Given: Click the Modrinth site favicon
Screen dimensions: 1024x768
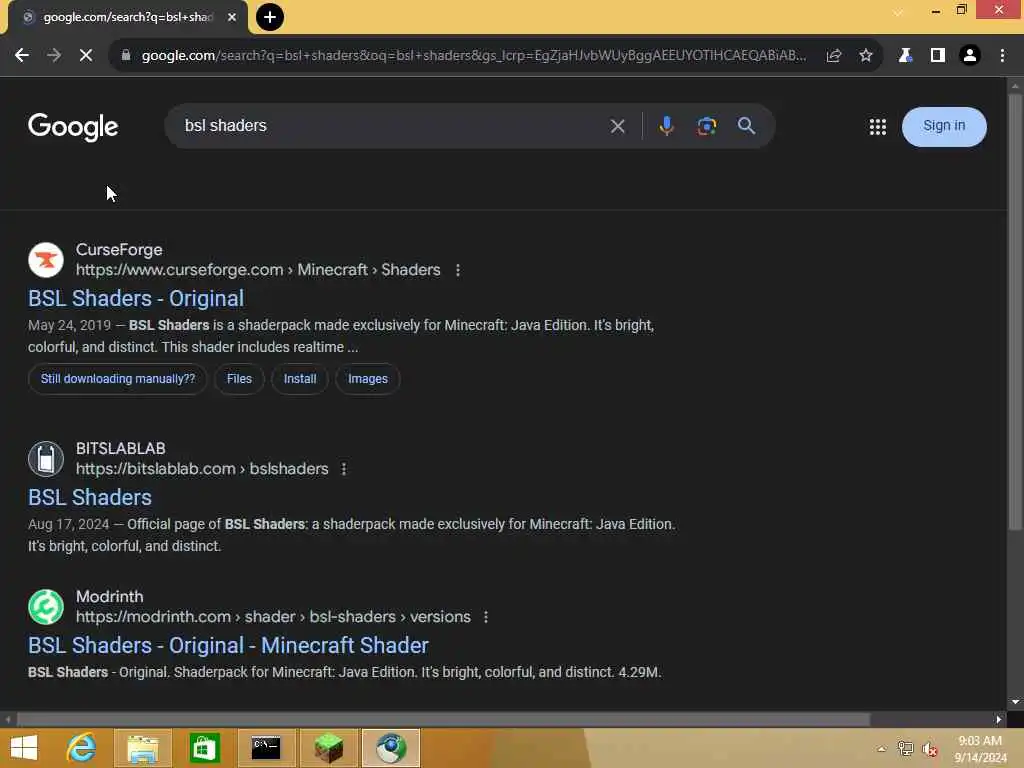Looking at the screenshot, I should [46, 607].
